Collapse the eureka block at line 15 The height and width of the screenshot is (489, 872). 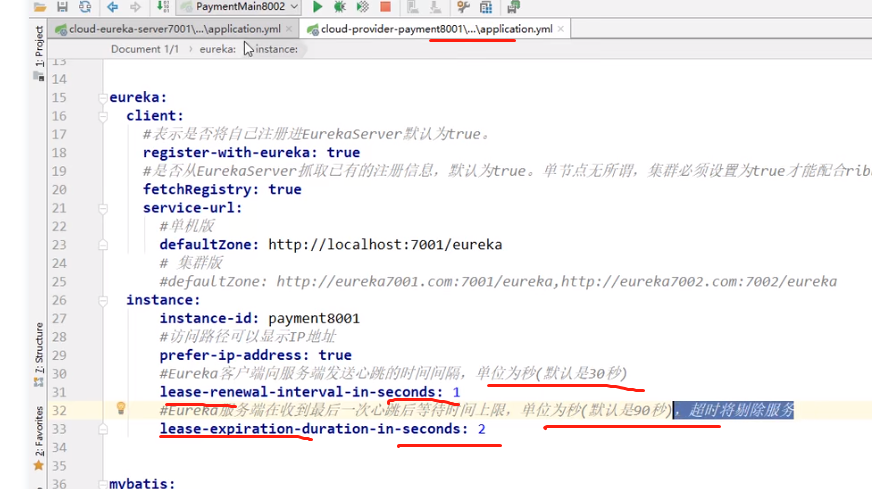click(103, 98)
